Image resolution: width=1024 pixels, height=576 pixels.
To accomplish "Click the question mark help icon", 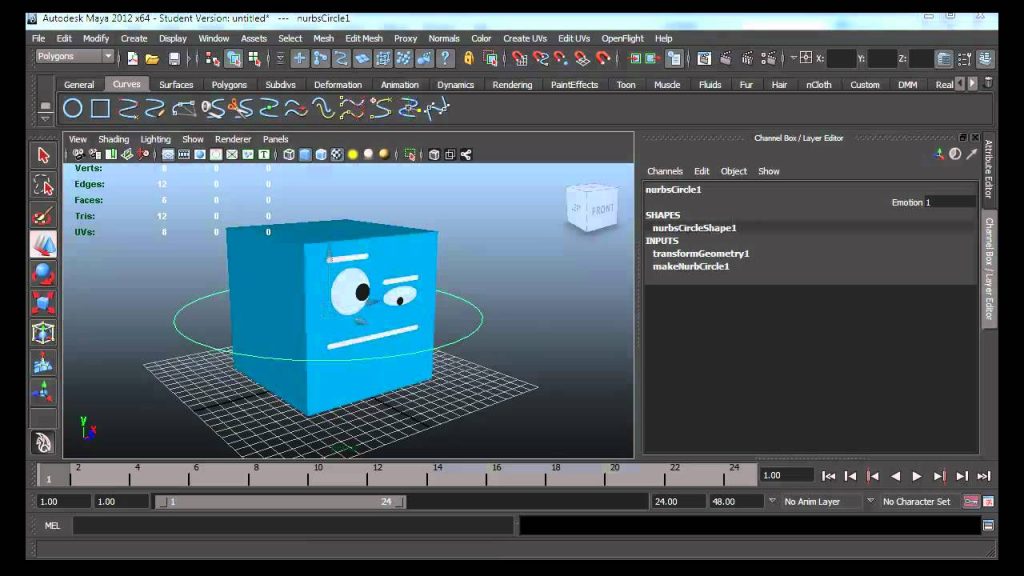I will [445, 59].
